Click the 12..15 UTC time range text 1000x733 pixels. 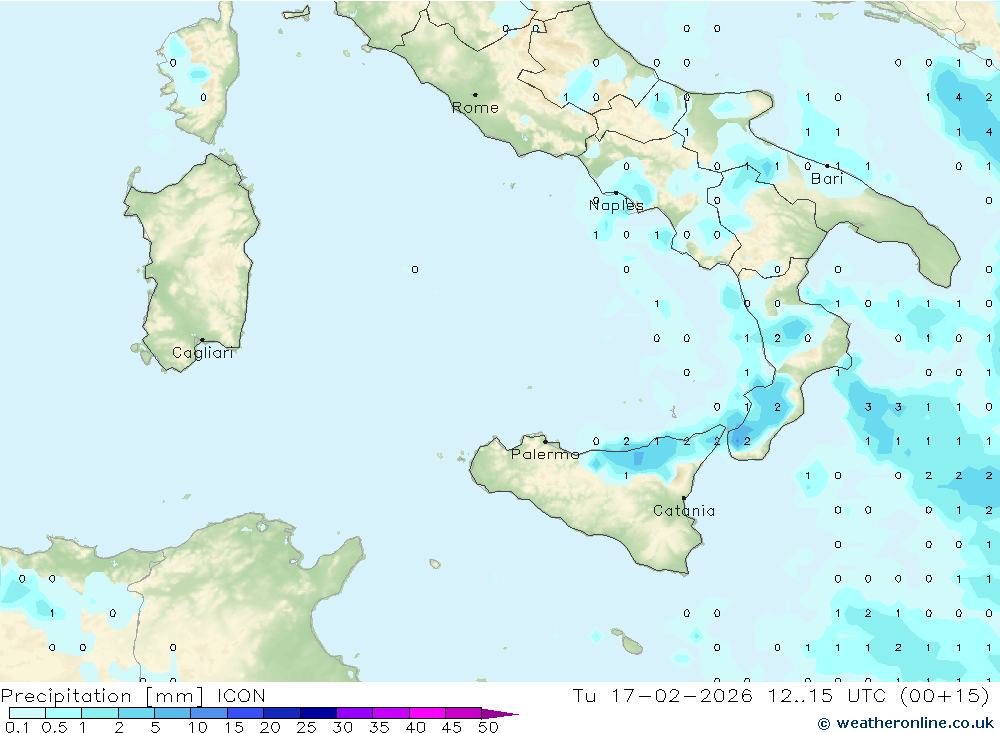(827, 695)
